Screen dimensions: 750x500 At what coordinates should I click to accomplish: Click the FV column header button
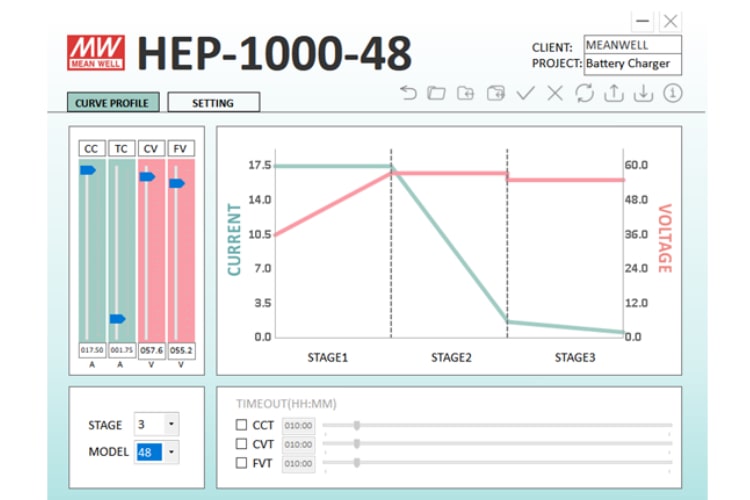[180, 149]
